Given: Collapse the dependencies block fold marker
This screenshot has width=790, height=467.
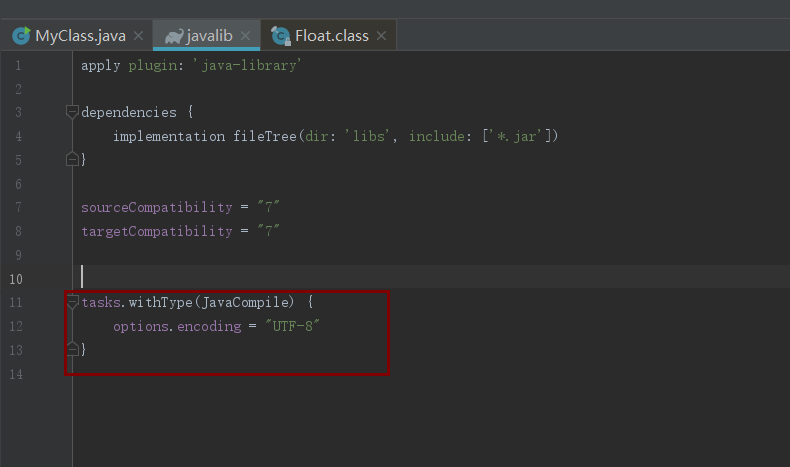Looking at the screenshot, I should (x=72, y=111).
